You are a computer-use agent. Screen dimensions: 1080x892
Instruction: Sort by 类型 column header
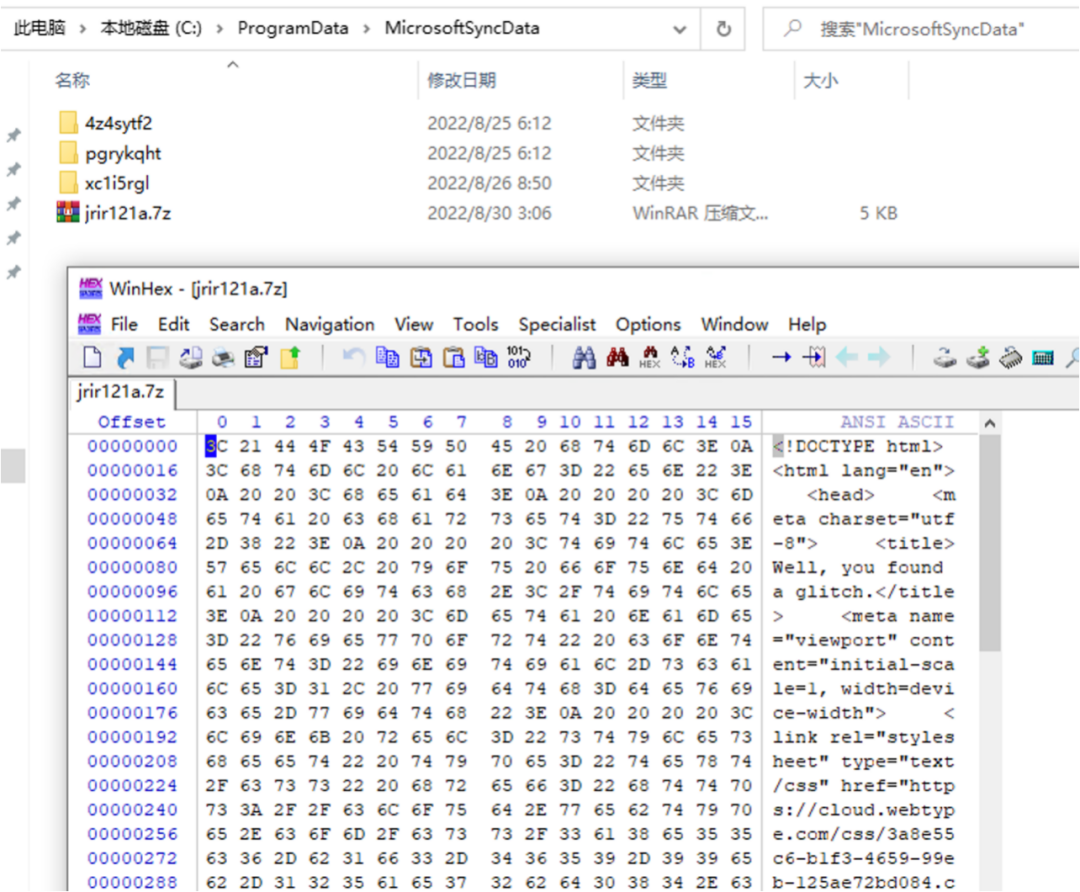point(650,81)
